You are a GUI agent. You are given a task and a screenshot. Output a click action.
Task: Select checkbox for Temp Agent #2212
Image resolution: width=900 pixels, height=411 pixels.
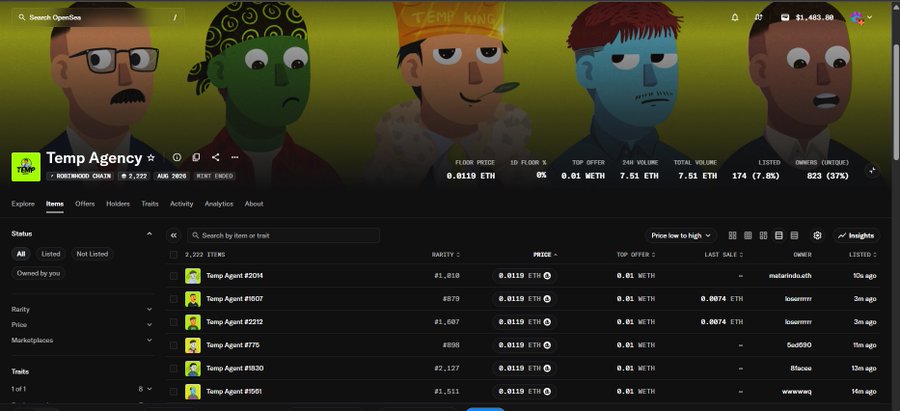pos(174,322)
